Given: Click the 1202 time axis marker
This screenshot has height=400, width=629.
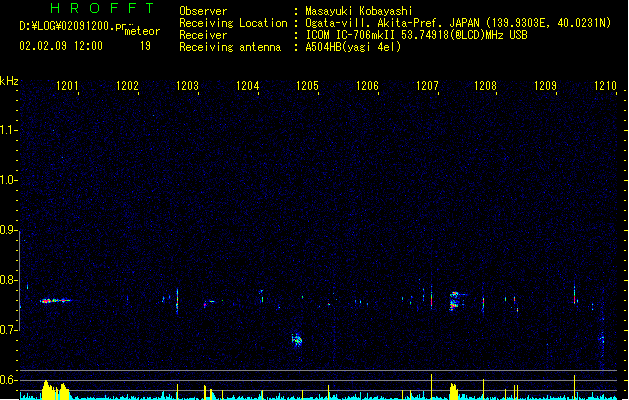Looking at the screenshot, I should click(x=127, y=85).
